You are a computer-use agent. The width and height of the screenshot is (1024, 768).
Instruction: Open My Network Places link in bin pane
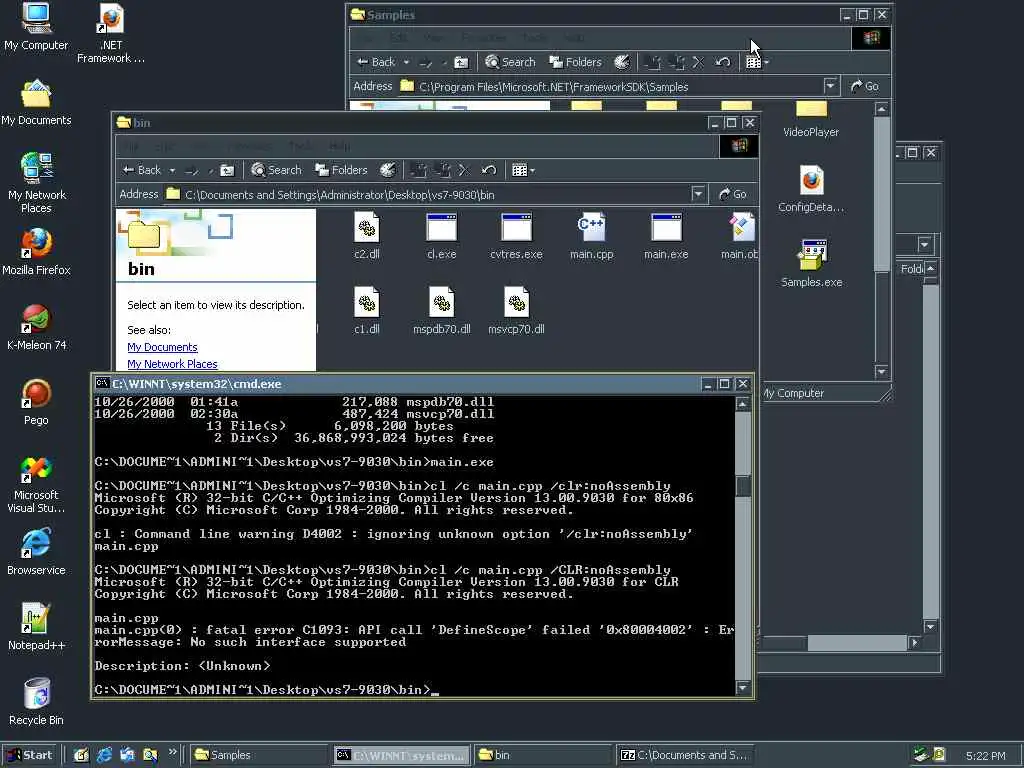coord(172,364)
